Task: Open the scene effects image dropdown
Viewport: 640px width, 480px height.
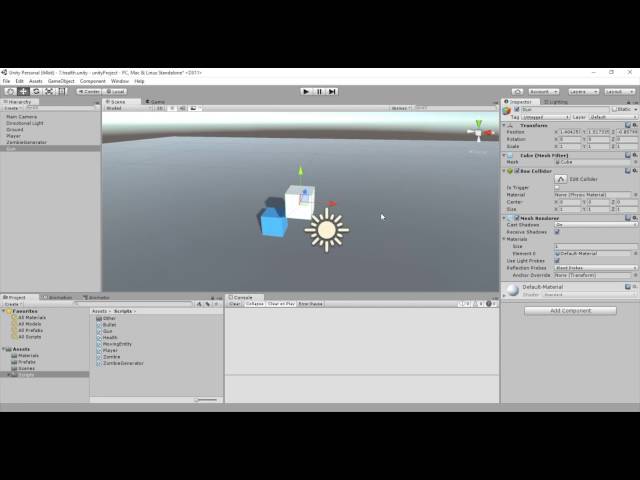Action: 195,108
